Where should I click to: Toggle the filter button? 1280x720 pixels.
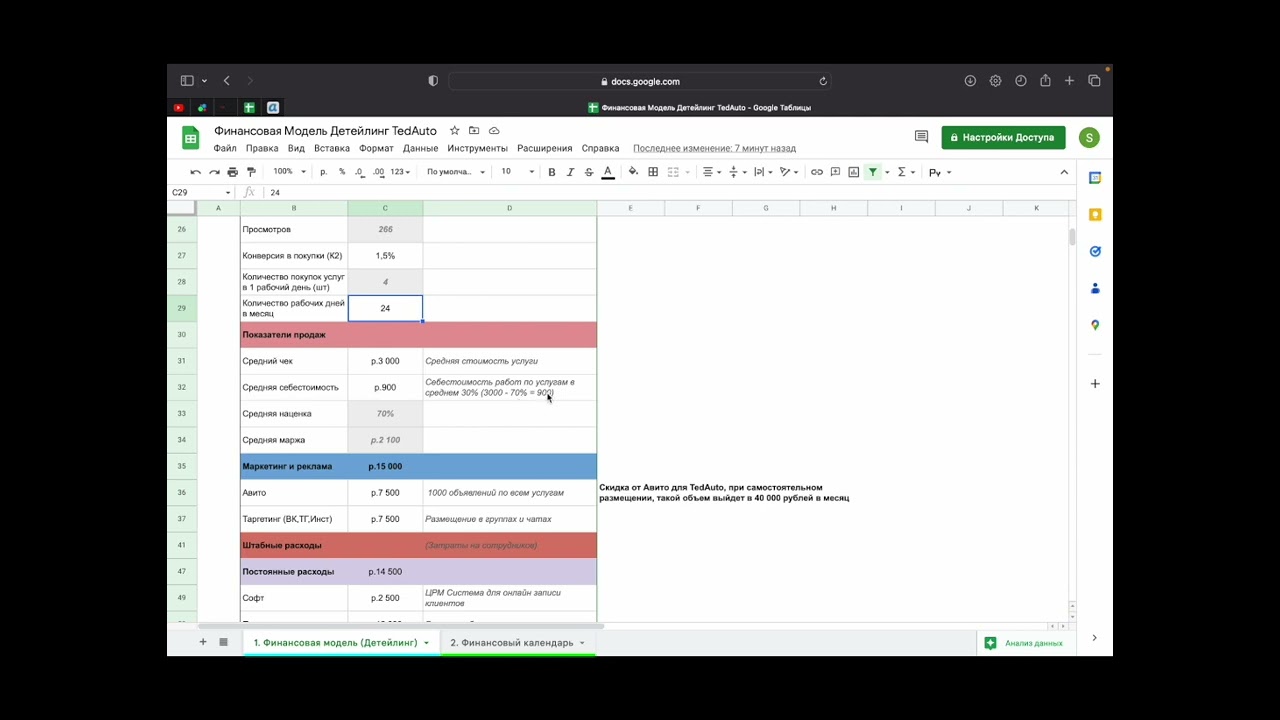pos(873,172)
